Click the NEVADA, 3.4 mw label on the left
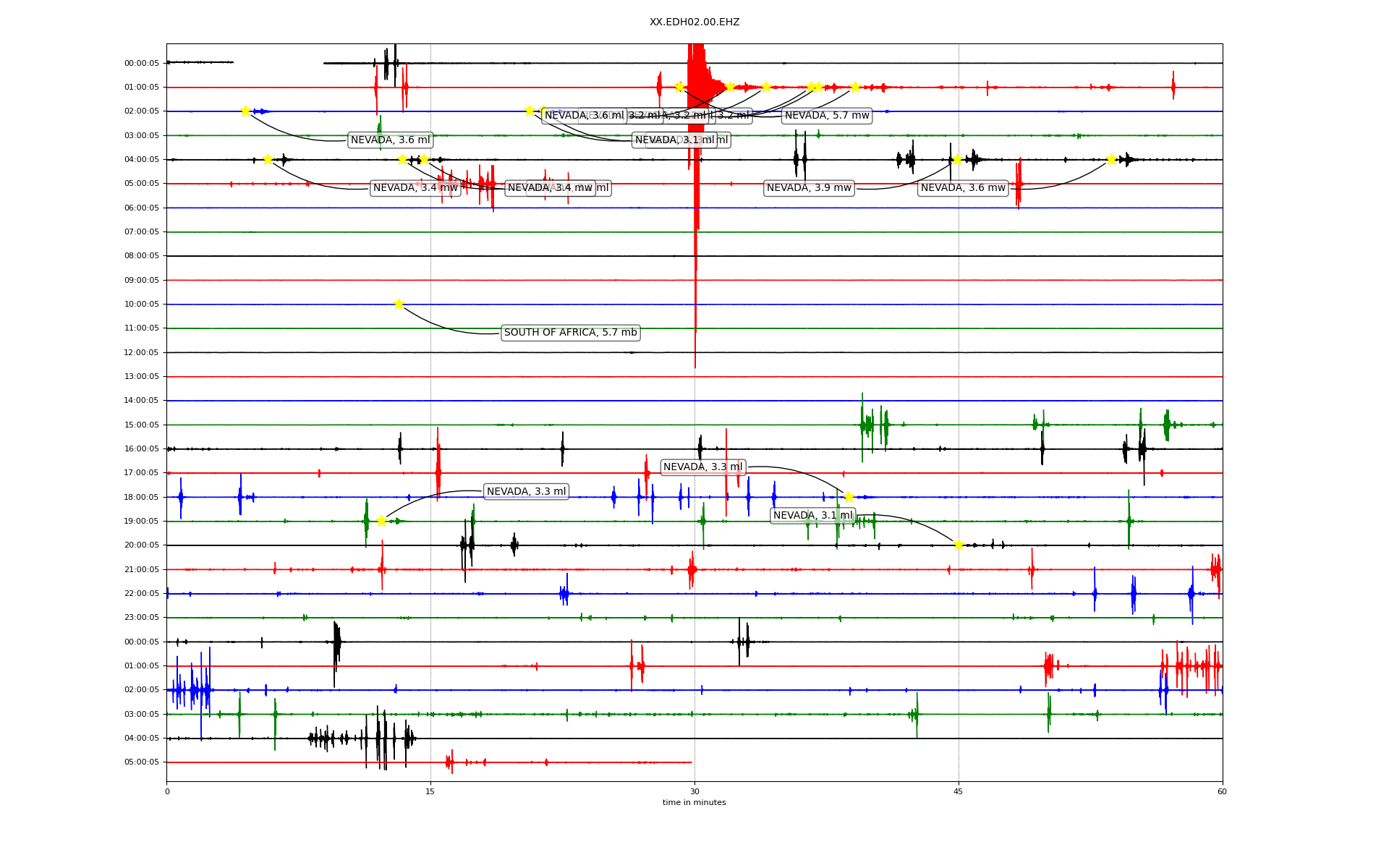Image resolution: width=1389 pixels, height=868 pixels. tap(415, 188)
